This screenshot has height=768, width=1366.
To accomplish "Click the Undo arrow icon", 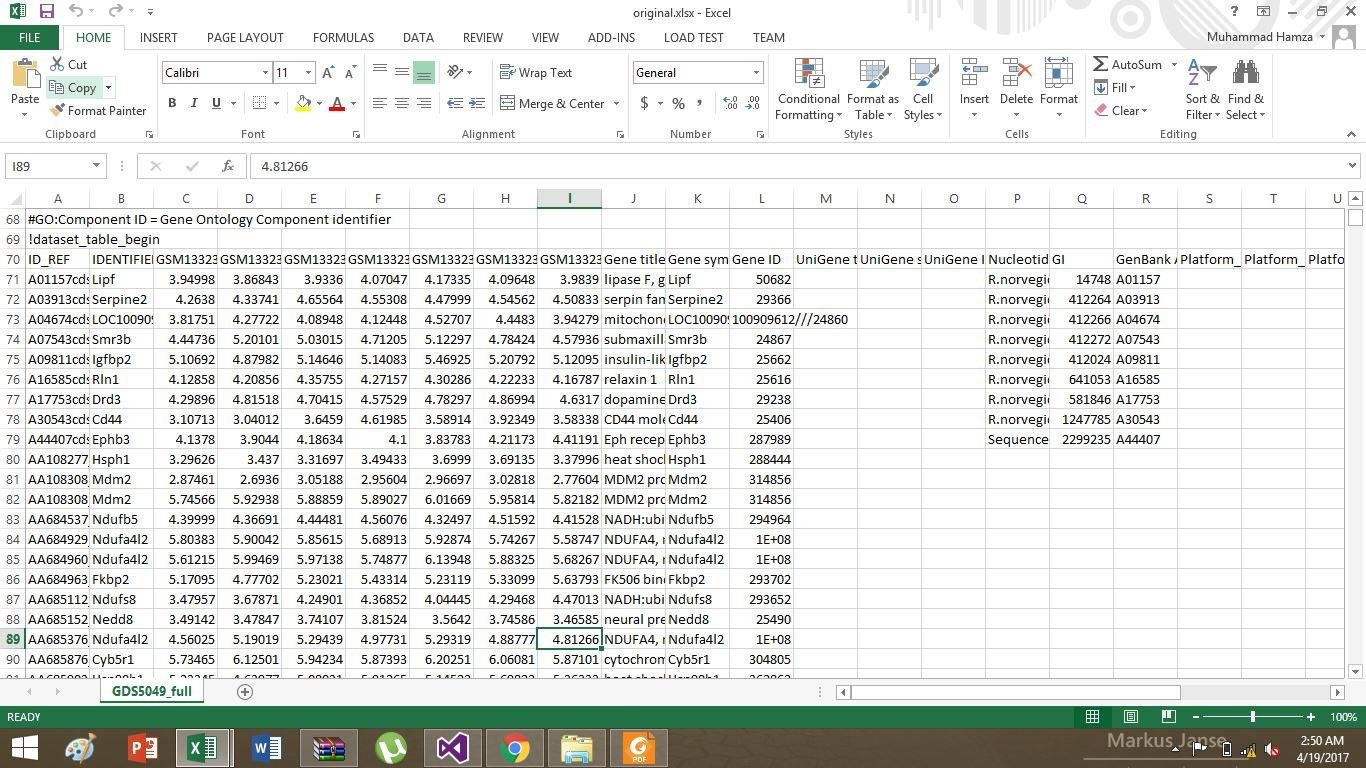I will click(77, 12).
